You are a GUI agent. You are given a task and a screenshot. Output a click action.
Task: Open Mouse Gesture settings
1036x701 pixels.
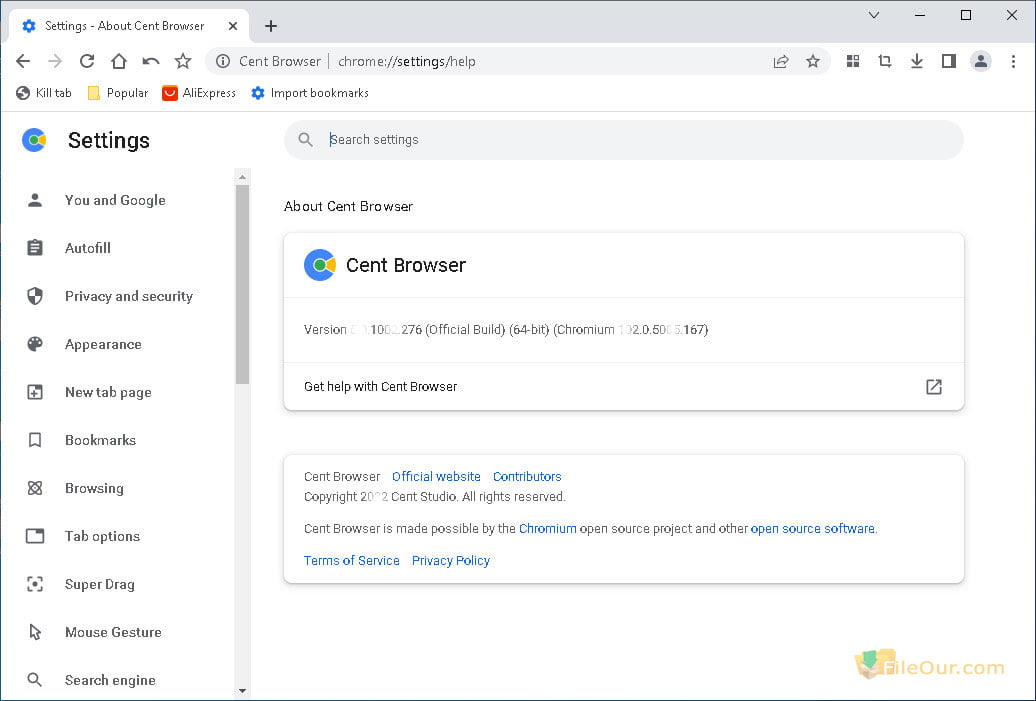(114, 632)
